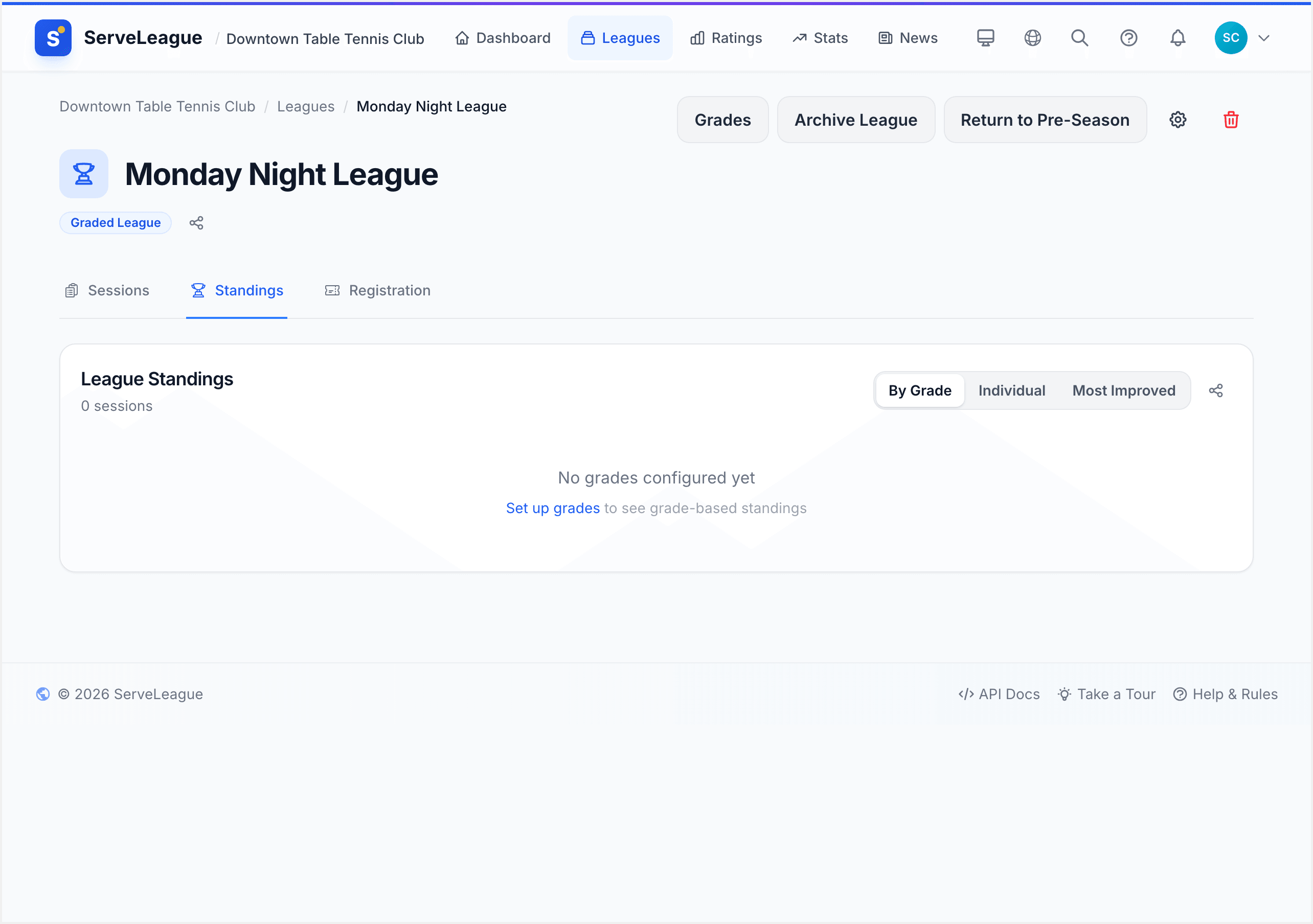Click Downtown Table Tennis Club breadcrumb link

tap(157, 106)
